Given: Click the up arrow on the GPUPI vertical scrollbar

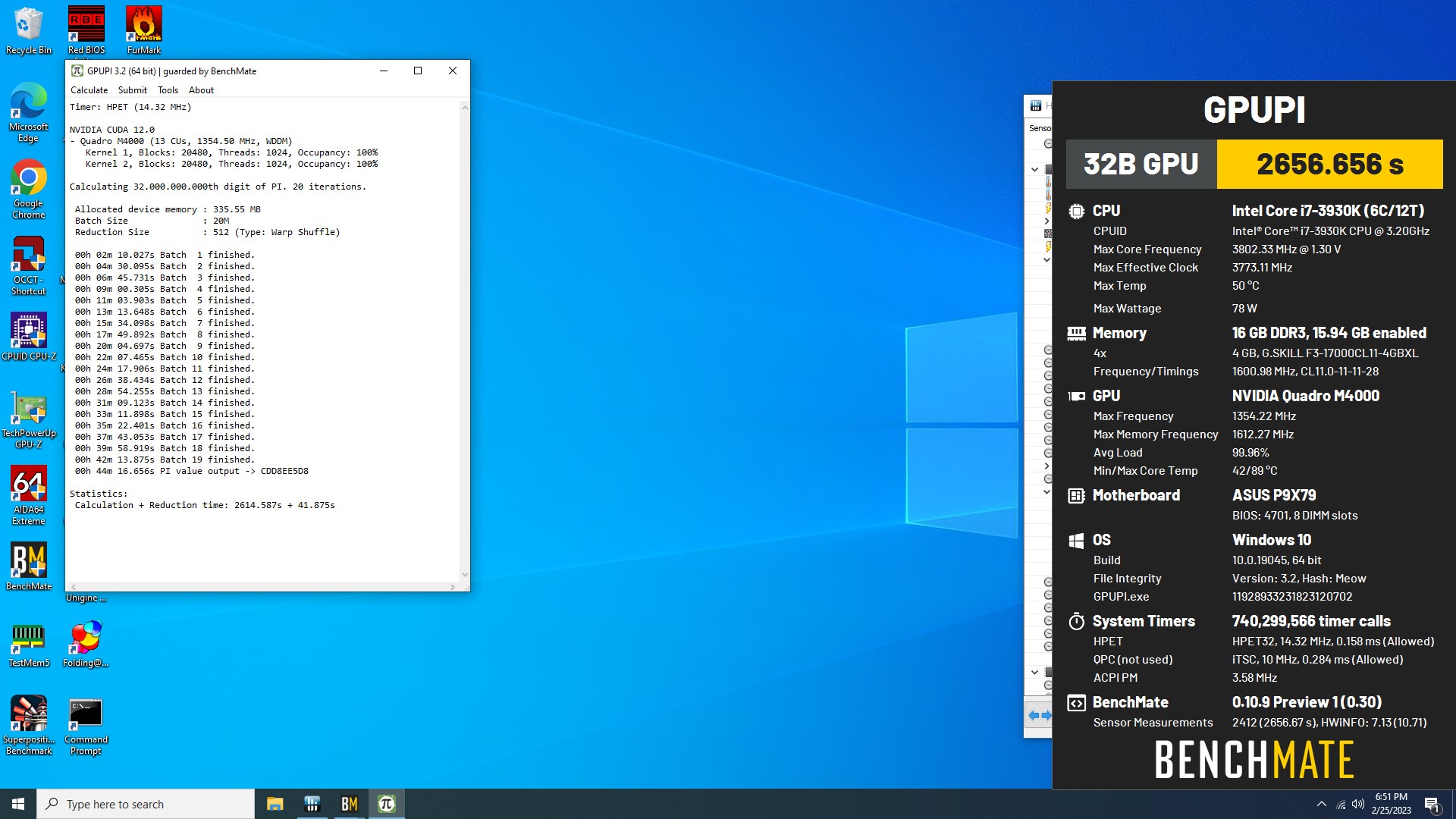Looking at the screenshot, I should coord(465,108).
